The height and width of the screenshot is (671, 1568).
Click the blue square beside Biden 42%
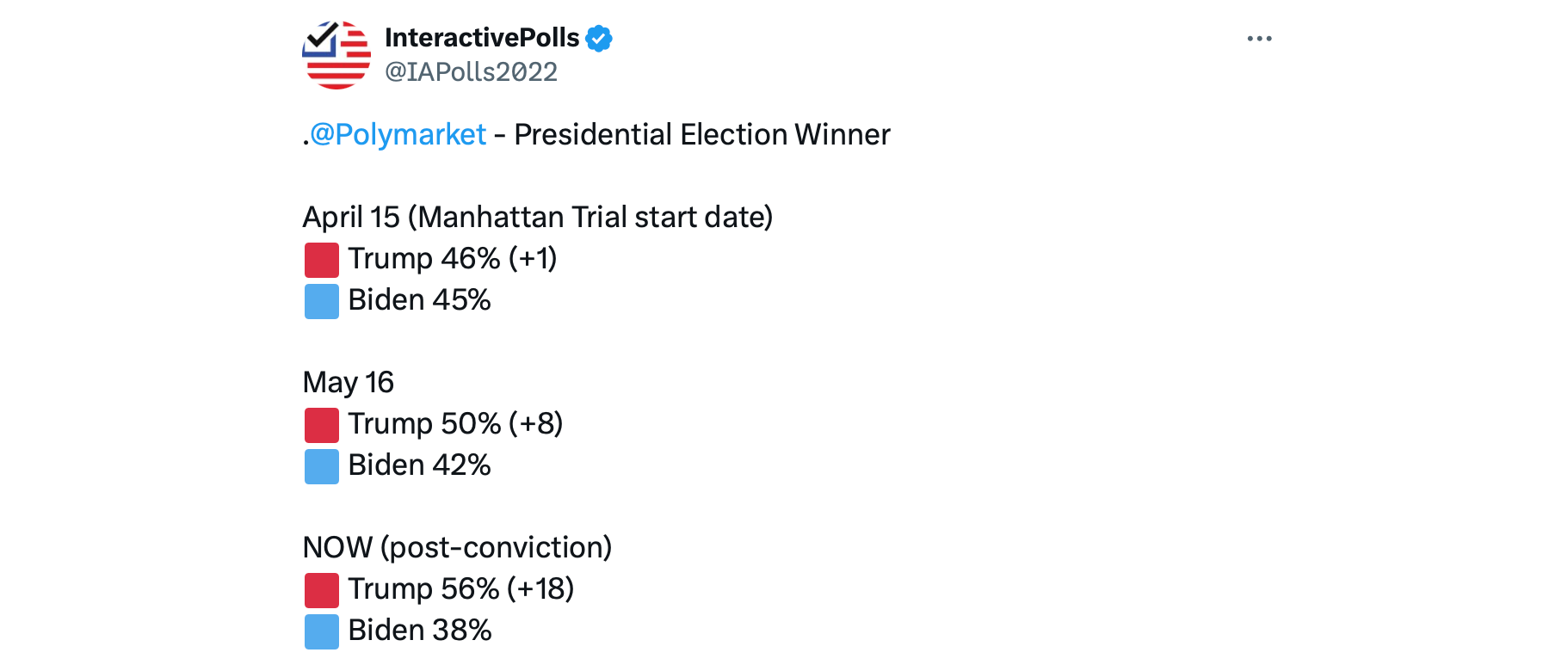322,466
